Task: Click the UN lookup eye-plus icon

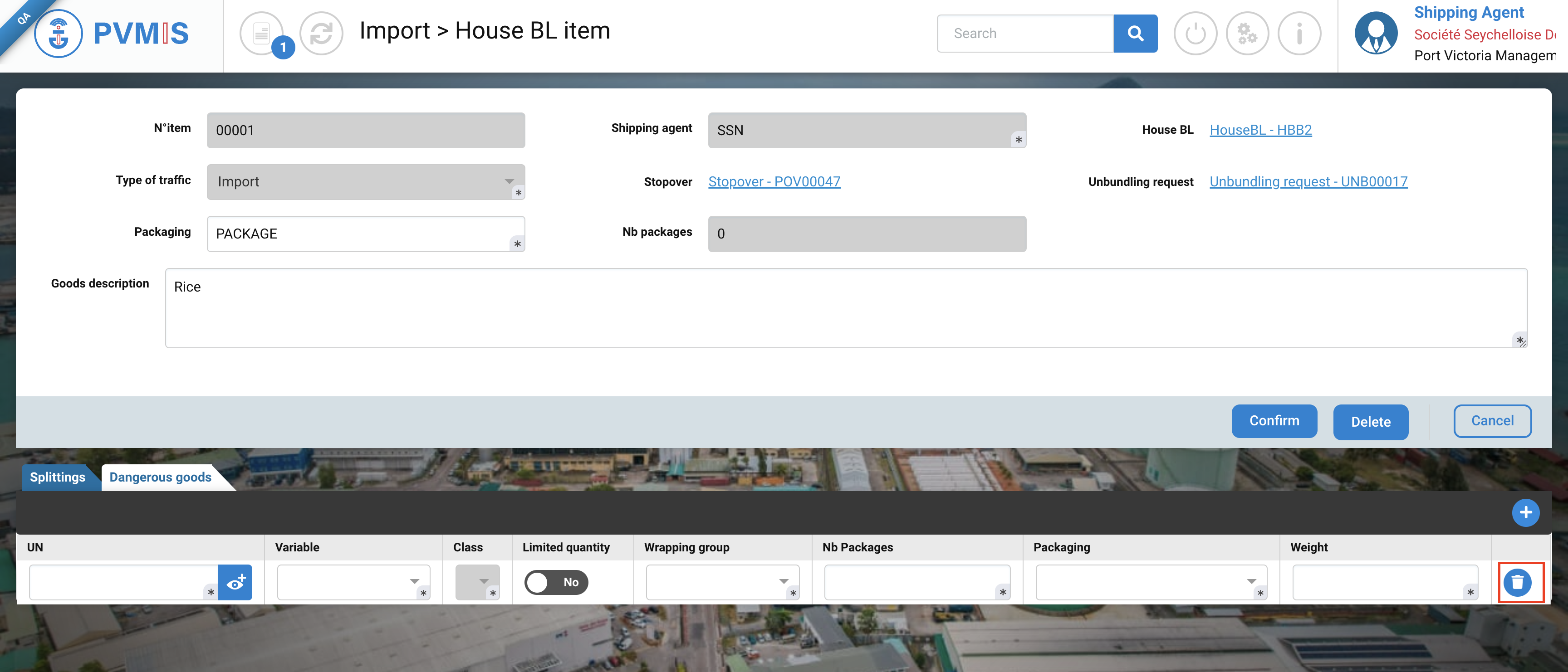Action: click(235, 582)
